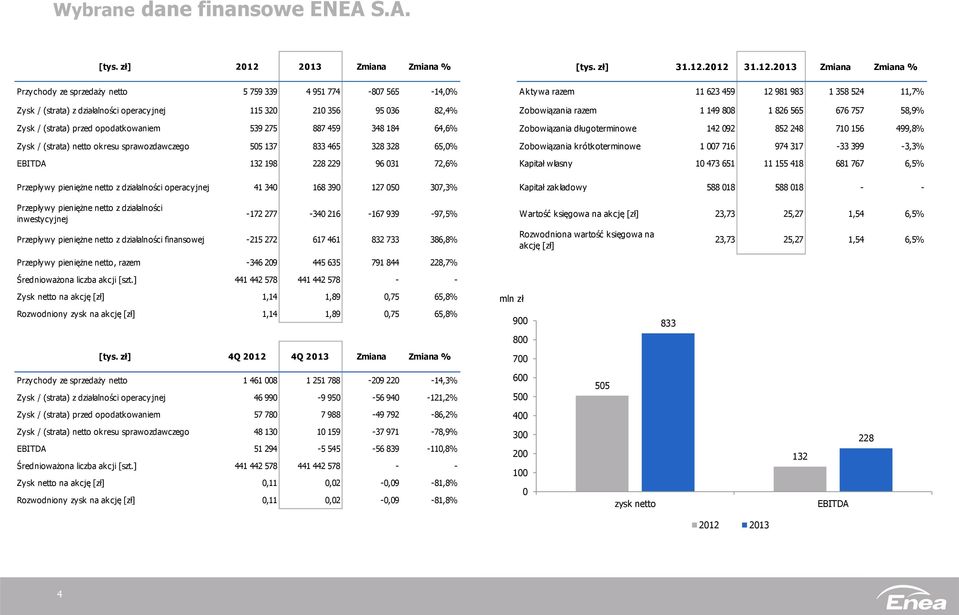Click the 'zysk netto' chart axis label

coord(635,504)
